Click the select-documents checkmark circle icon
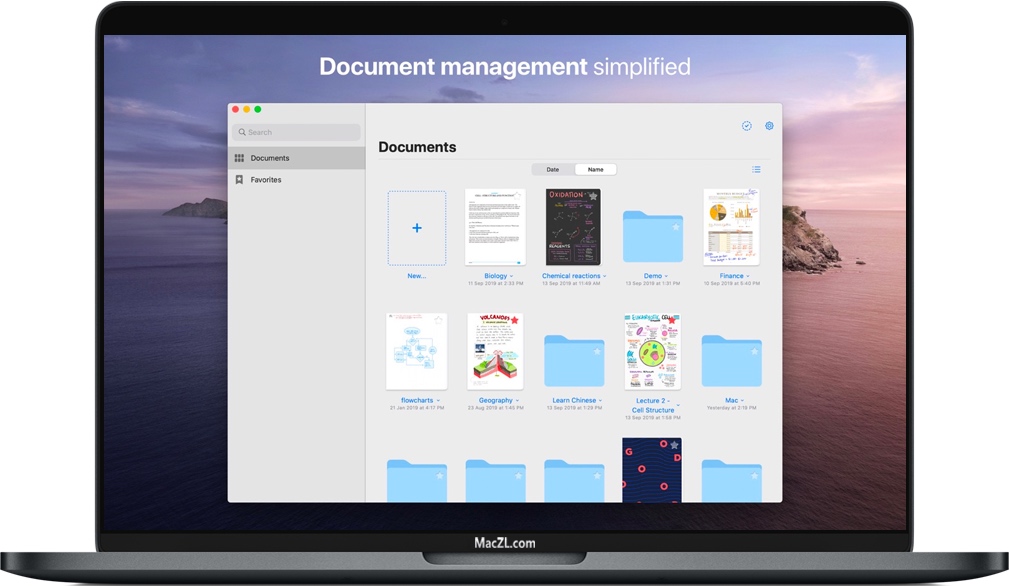1009x586 pixels. 746,126
